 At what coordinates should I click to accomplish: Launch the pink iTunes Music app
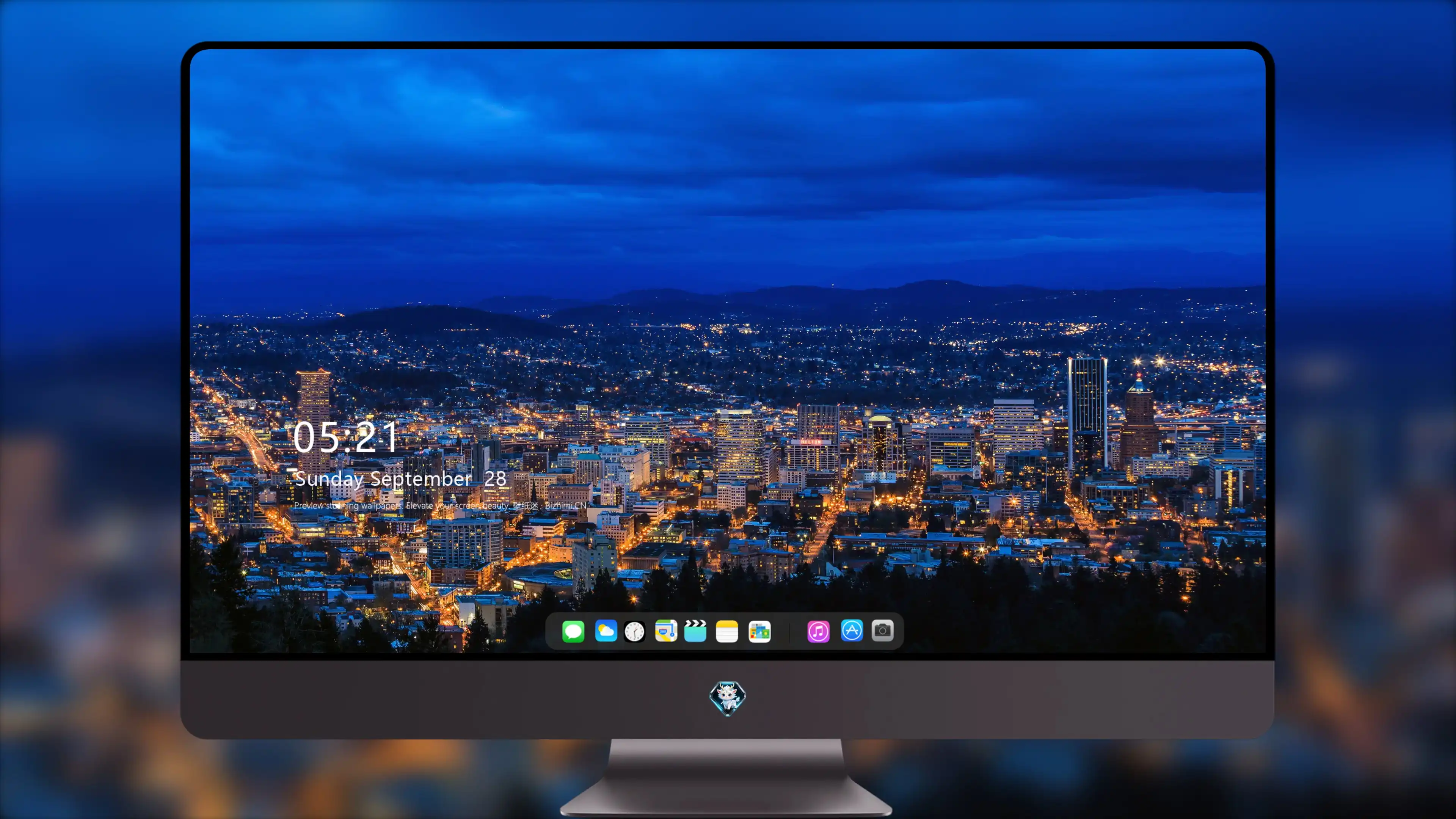(819, 631)
